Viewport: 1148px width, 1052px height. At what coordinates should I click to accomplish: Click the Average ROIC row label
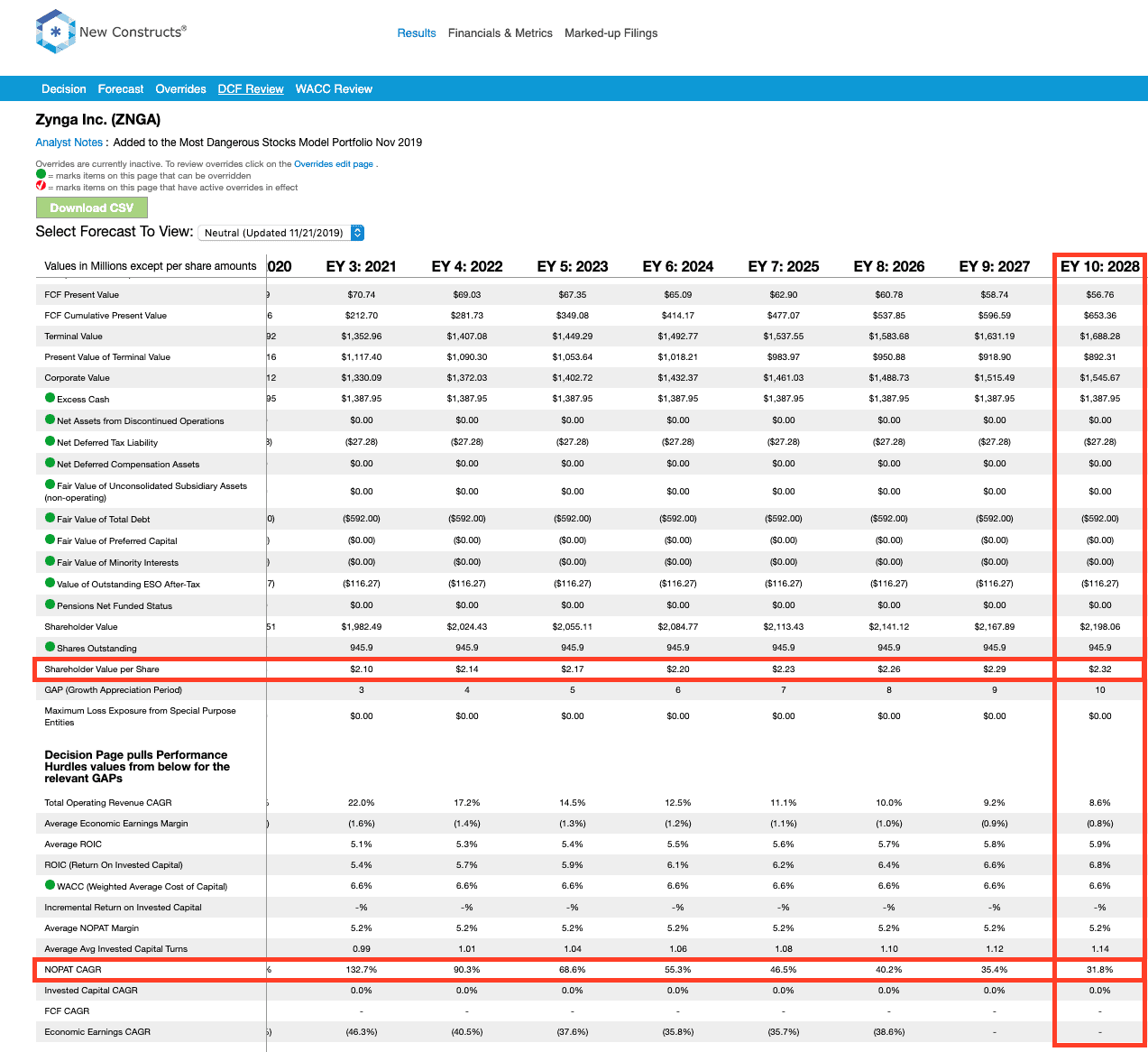click(73, 844)
